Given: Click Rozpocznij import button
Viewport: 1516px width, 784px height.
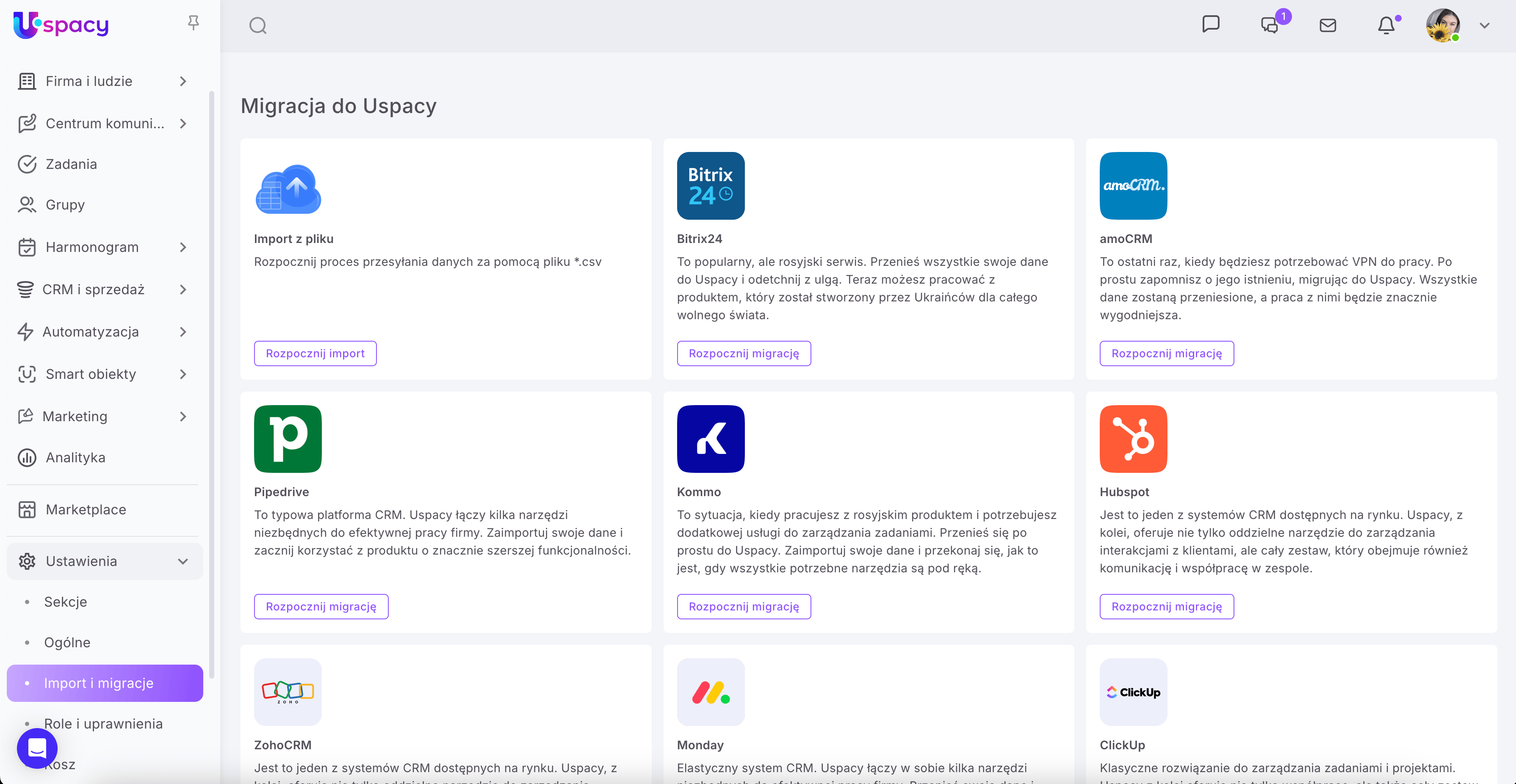Looking at the screenshot, I should (315, 353).
